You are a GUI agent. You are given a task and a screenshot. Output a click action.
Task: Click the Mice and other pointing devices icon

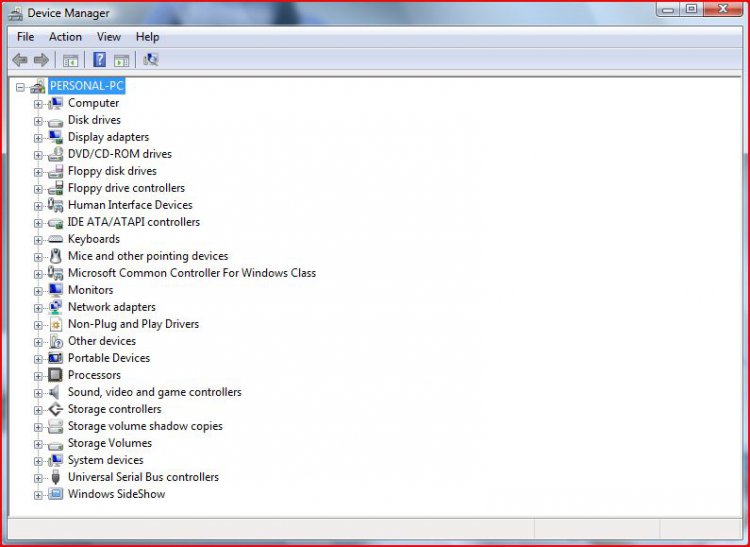coord(55,256)
